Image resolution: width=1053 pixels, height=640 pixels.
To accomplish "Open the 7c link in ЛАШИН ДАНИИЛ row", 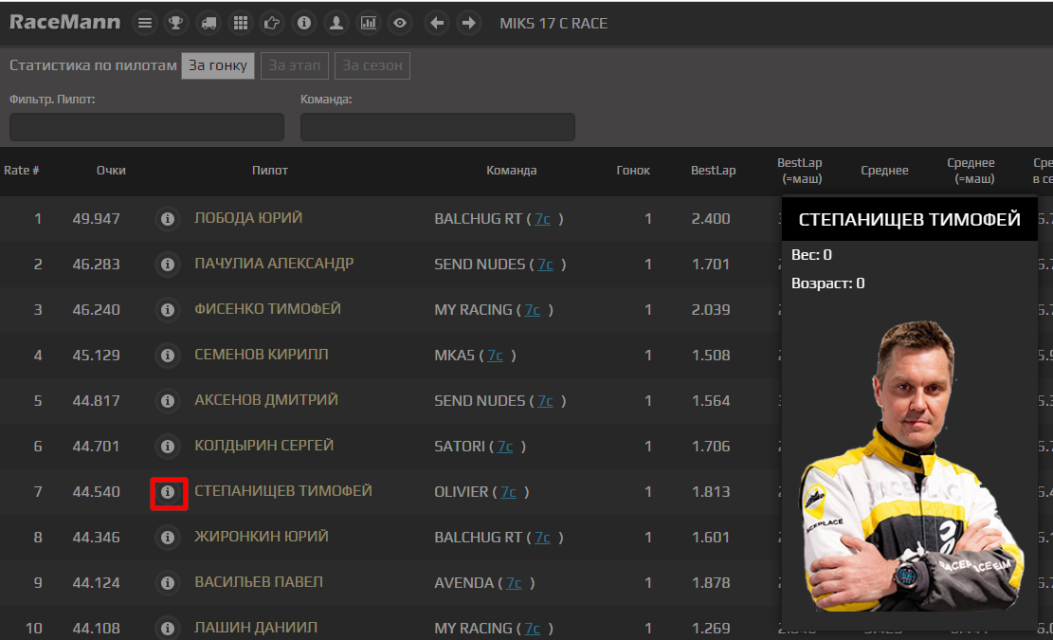I will [x=533, y=629].
